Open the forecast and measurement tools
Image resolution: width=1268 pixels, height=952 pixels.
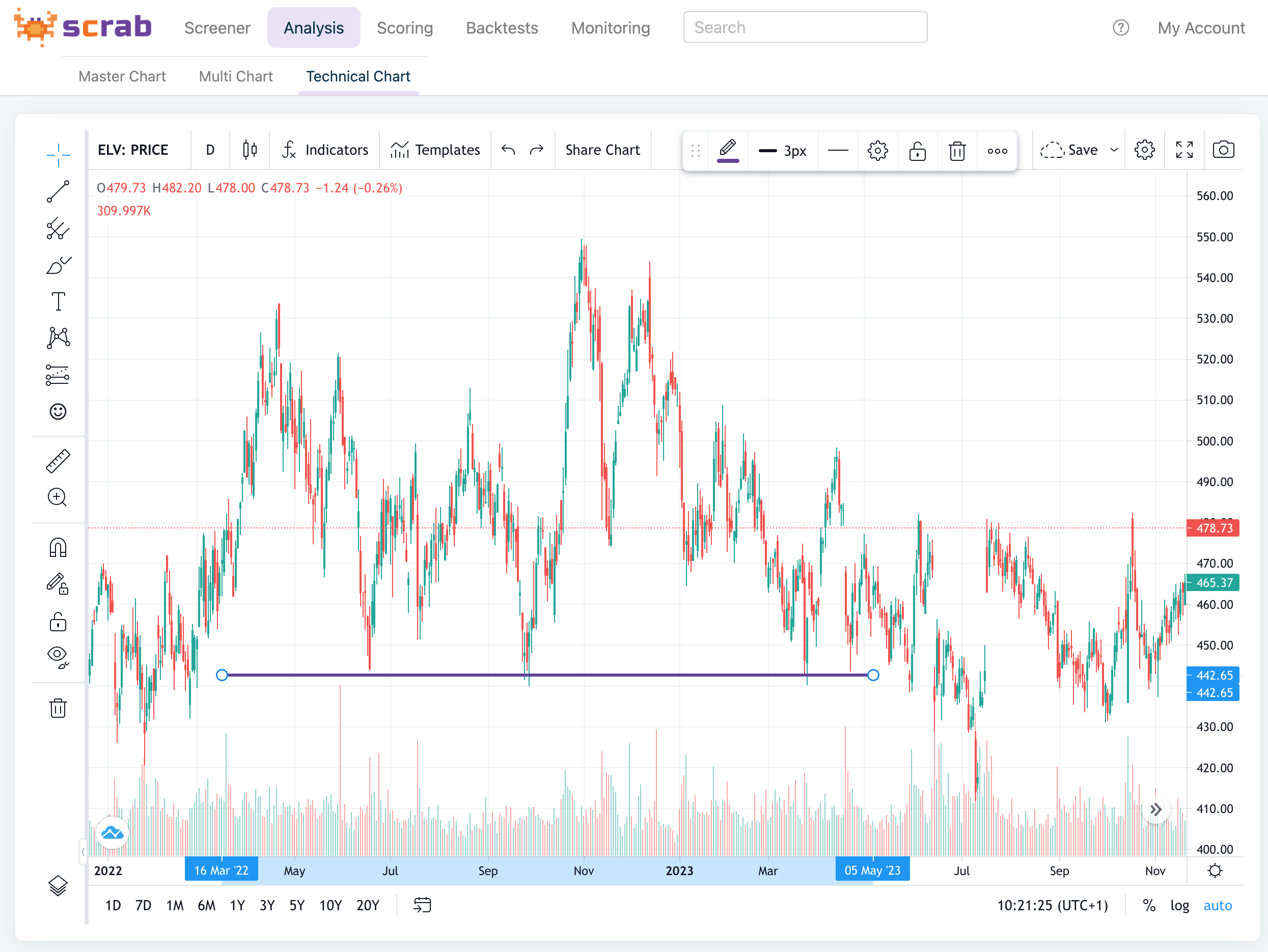tap(58, 375)
